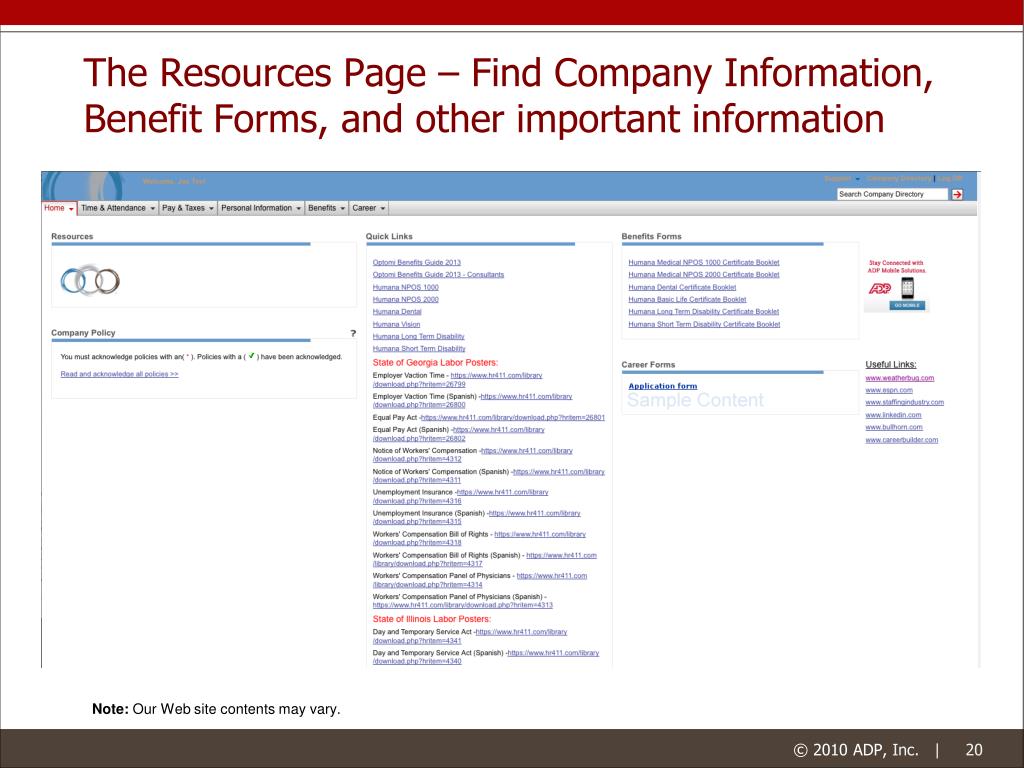Image resolution: width=1024 pixels, height=768 pixels.
Task: Open Humana Short Term Disability Certificate Booklet
Action: (x=704, y=325)
